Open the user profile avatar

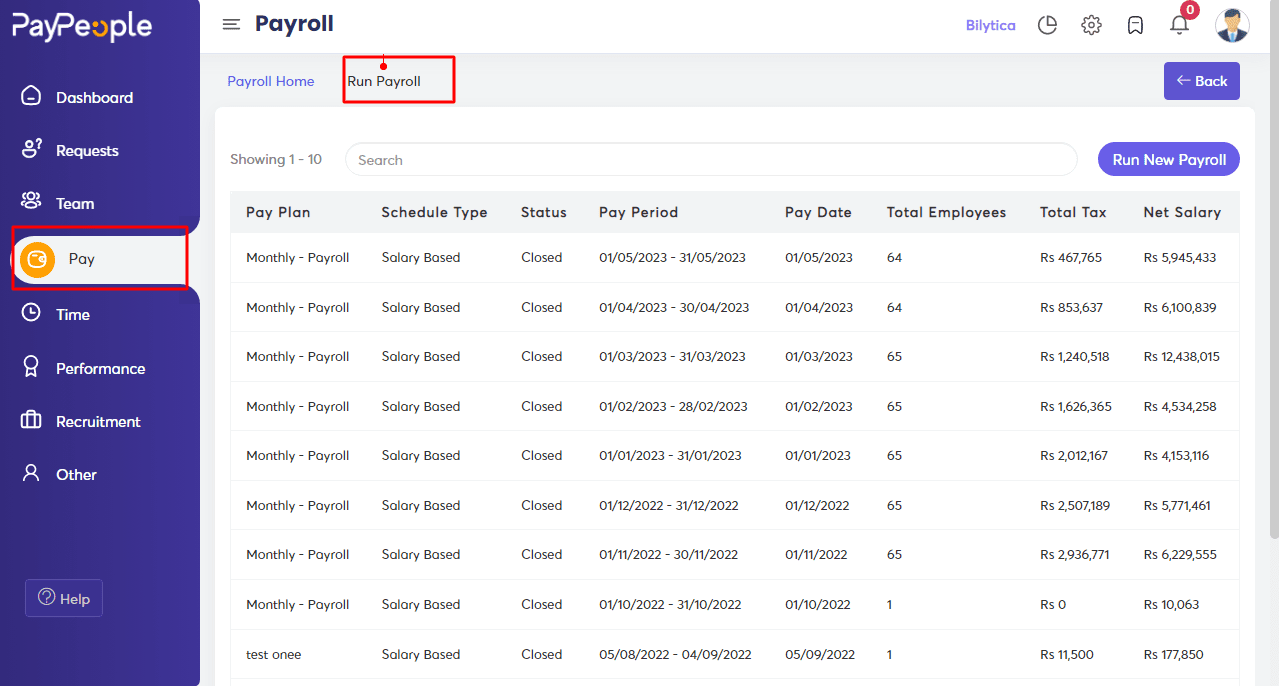(1232, 25)
